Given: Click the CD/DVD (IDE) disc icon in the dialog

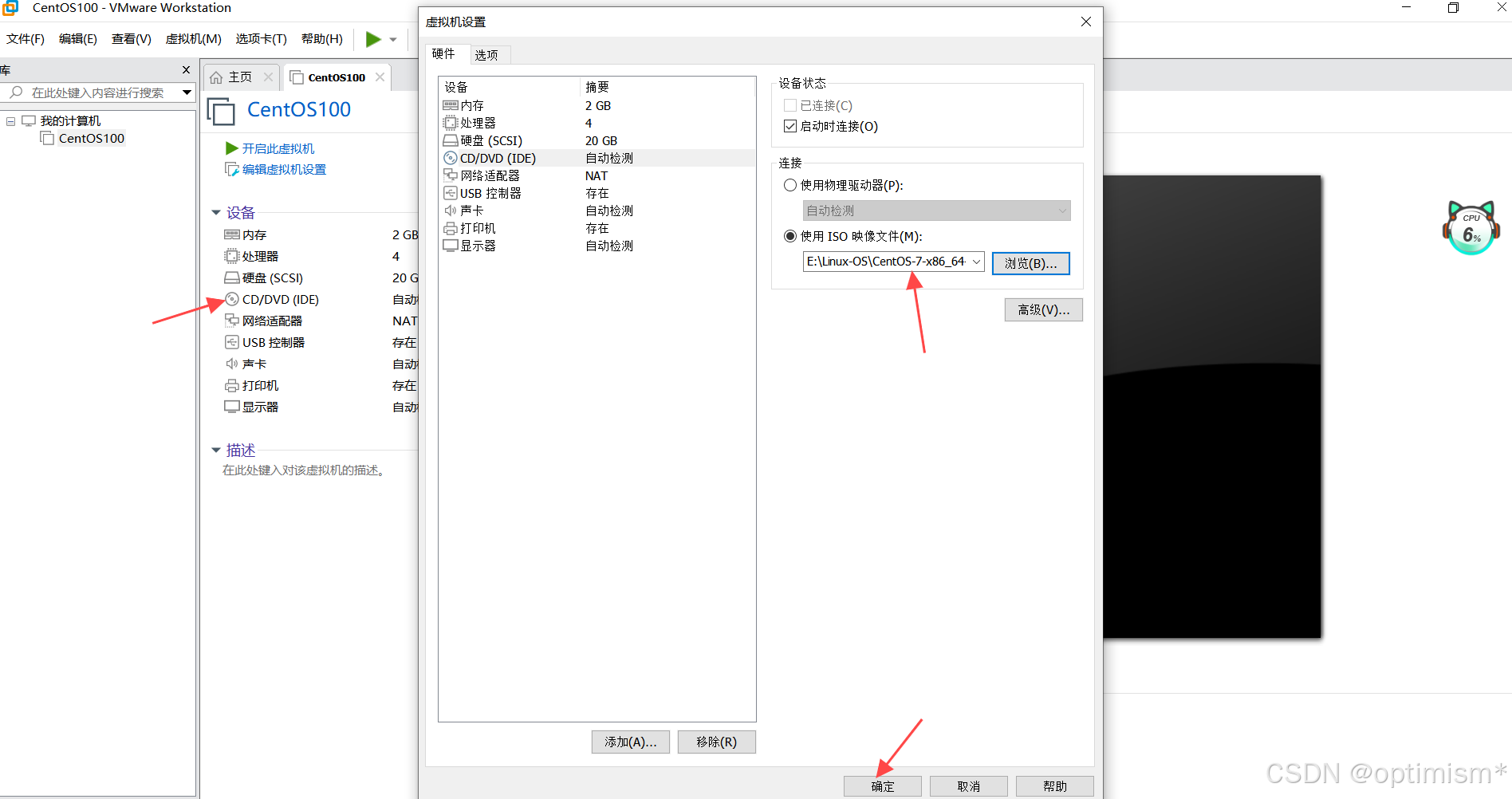Looking at the screenshot, I should pyautogui.click(x=451, y=158).
